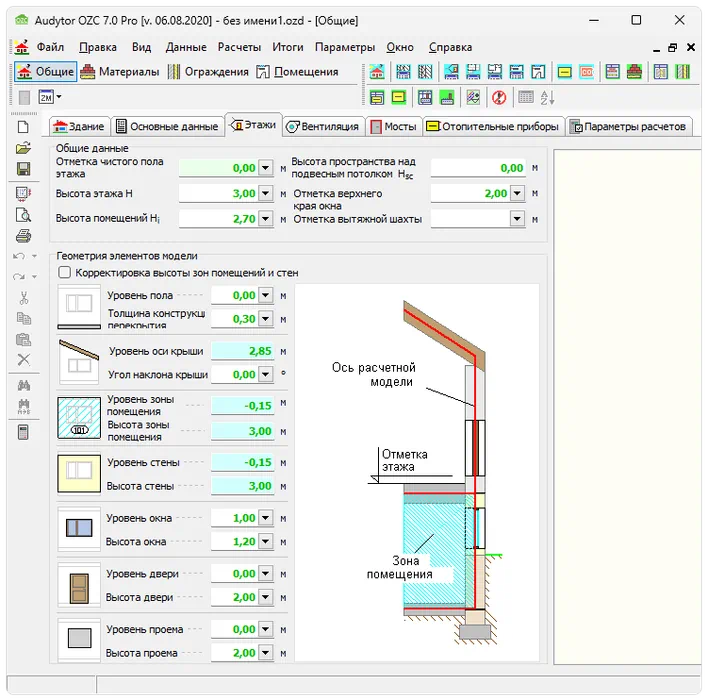Screen dimensions: 708x700
Task: Switch to the Мосты tab
Action: click(394, 126)
